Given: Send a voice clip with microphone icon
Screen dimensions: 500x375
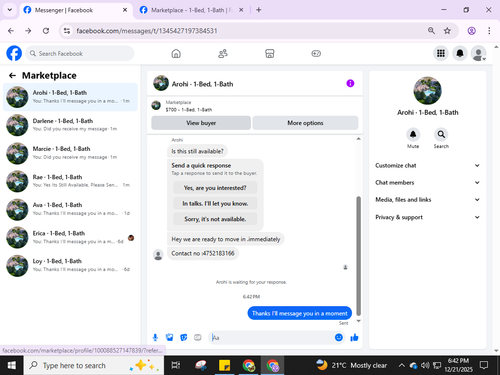Looking at the screenshot, I should pyautogui.click(x=155, y=337).
